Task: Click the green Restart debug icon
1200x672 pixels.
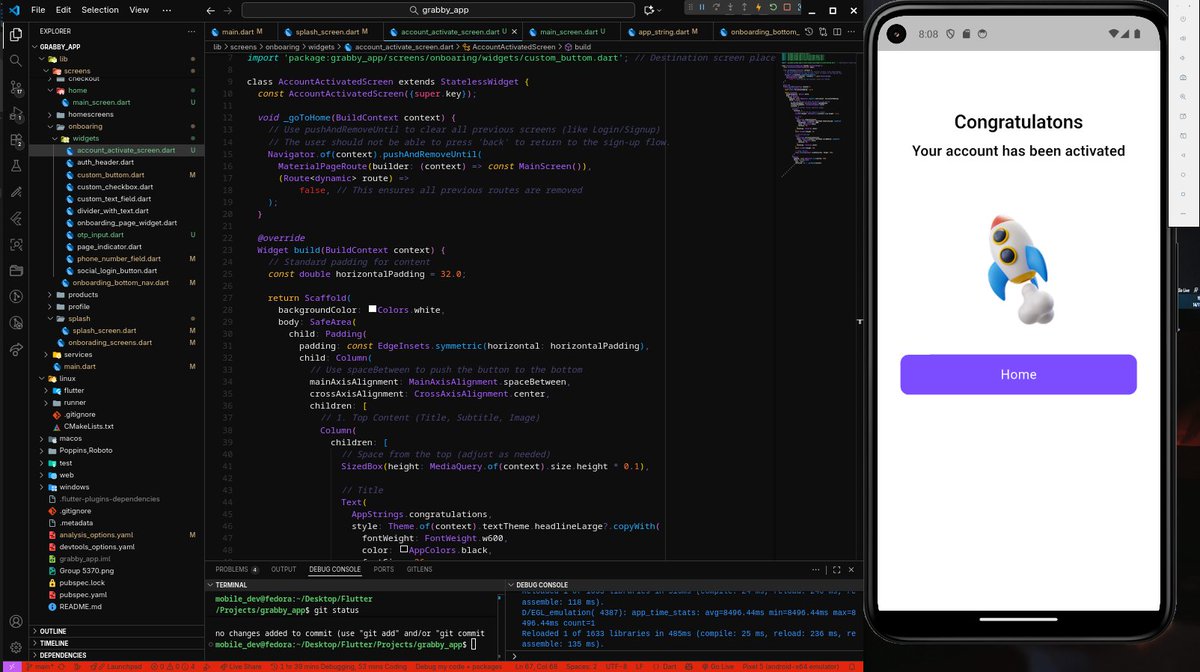Action: 771,8
